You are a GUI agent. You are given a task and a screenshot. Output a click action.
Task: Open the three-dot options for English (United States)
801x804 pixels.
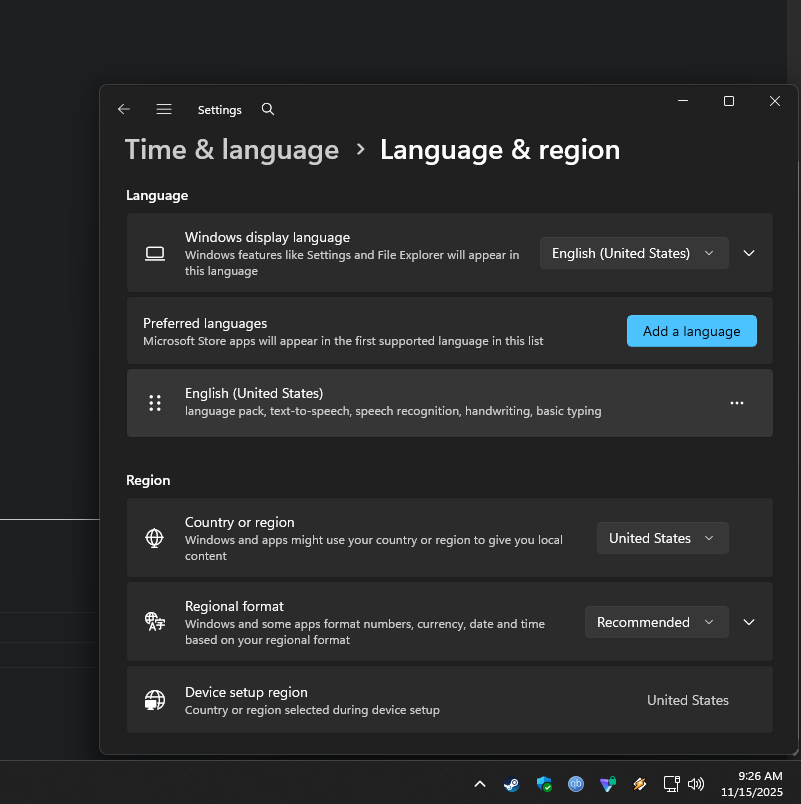coord(737,403)
